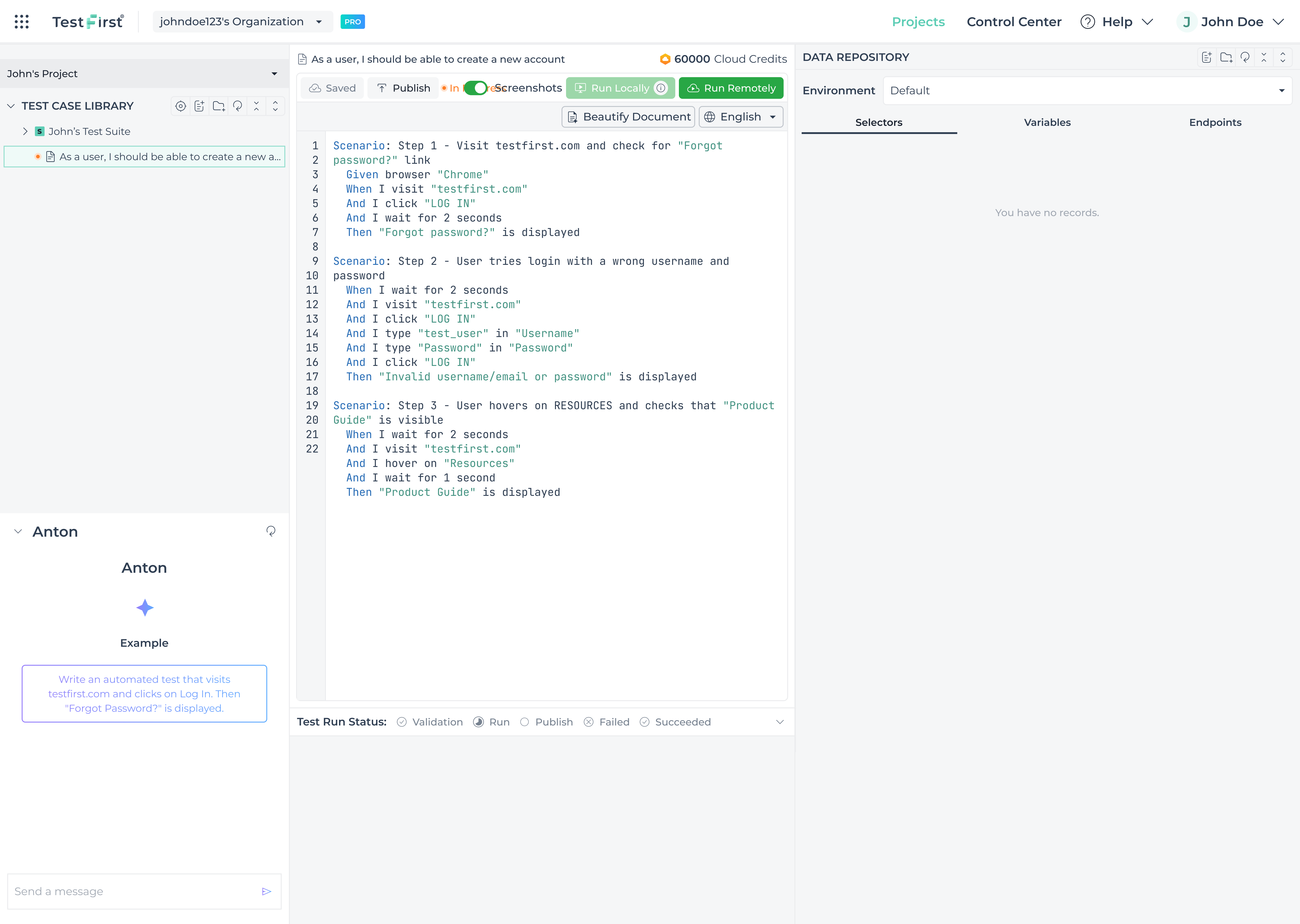
Task: Click the 'You have no records.' text
Action: click(x=1047, y=212)
